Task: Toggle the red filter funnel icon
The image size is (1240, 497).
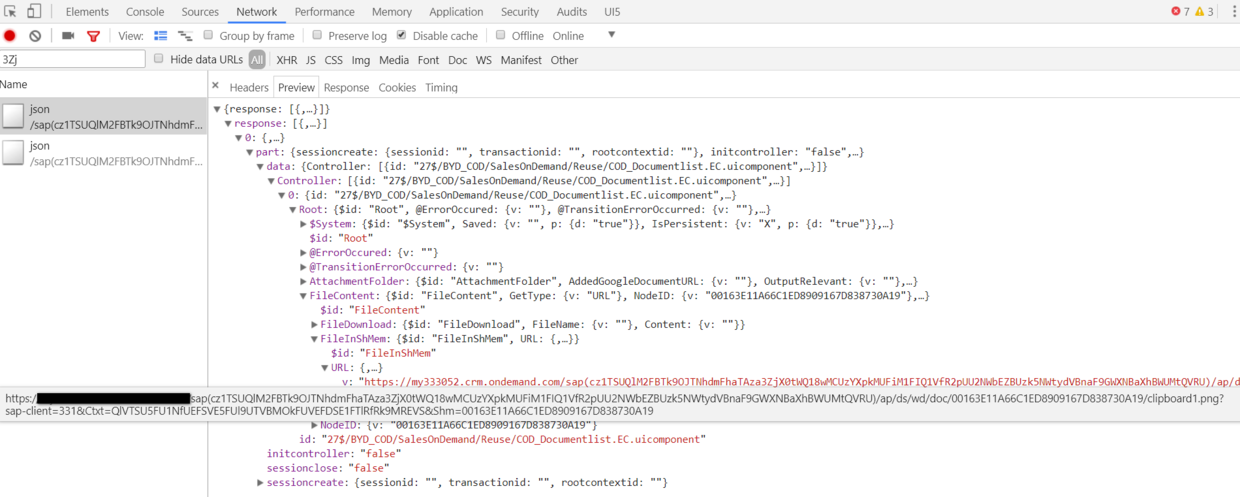Action: [93, 36]
